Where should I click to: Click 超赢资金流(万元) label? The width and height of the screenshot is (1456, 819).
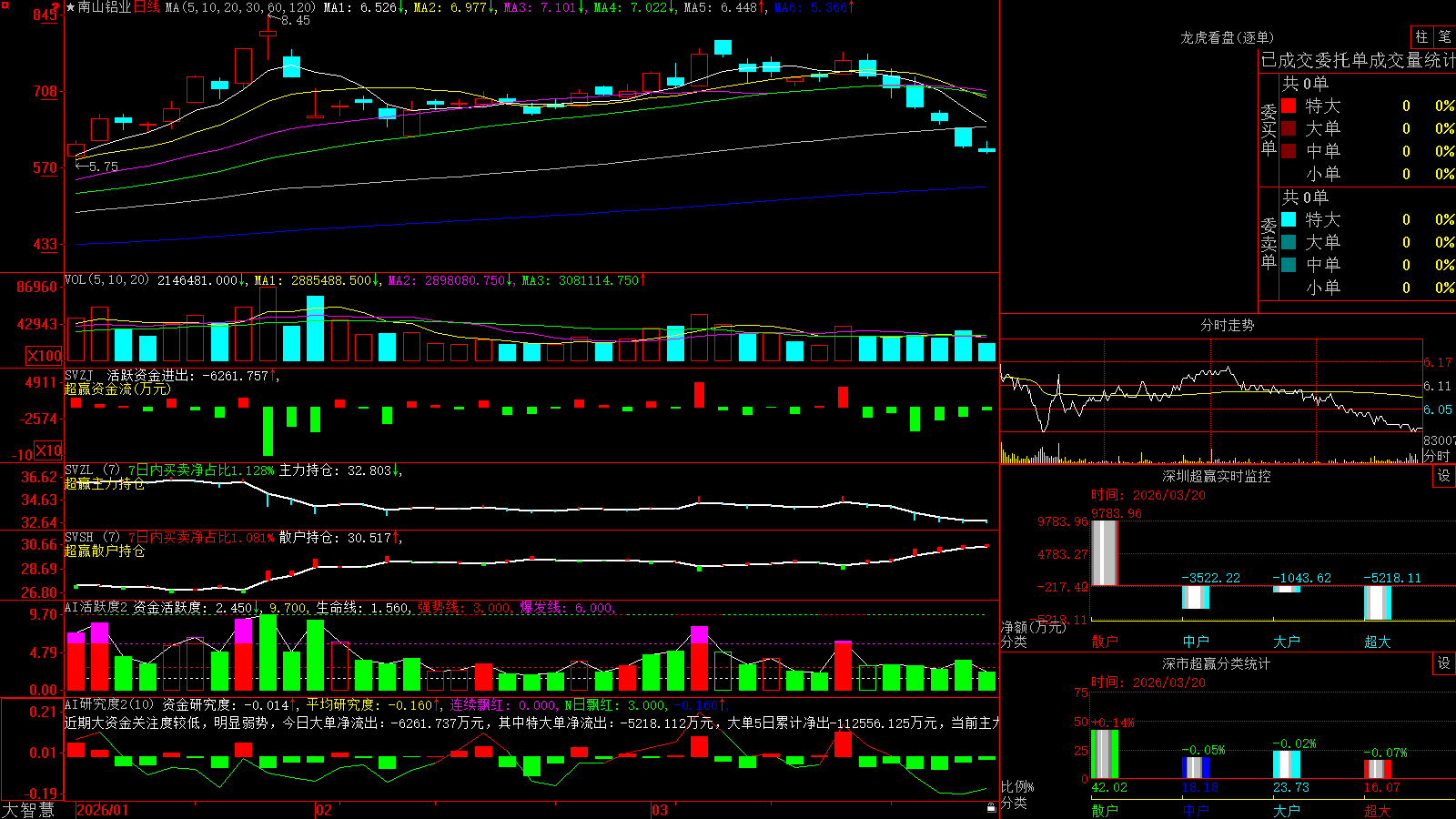coord(117,389)
